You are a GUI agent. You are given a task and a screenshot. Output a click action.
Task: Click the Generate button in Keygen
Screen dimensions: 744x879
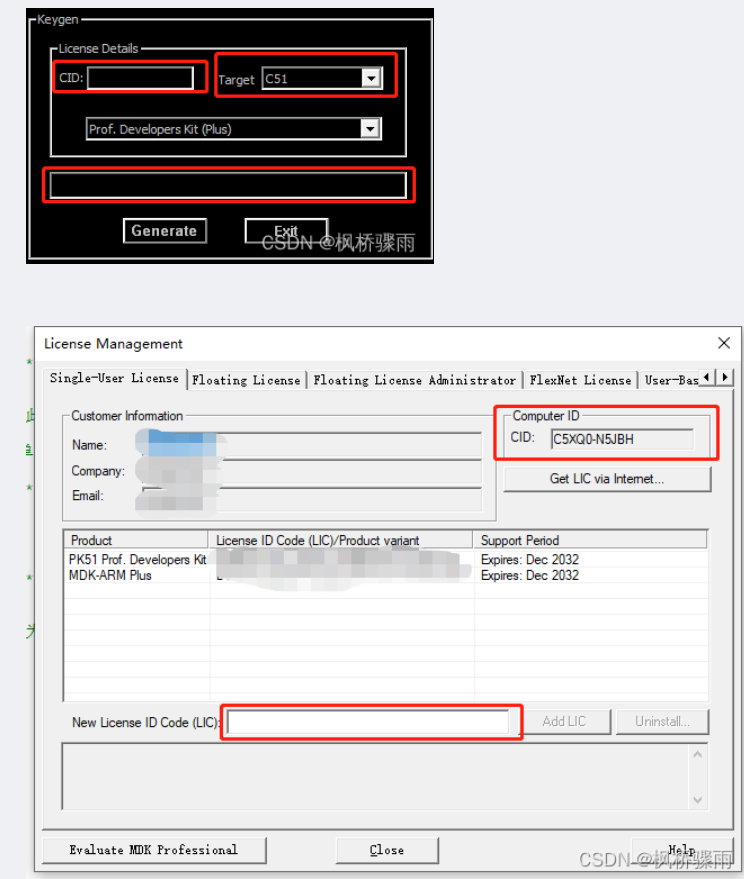click(x=165, y=230)
